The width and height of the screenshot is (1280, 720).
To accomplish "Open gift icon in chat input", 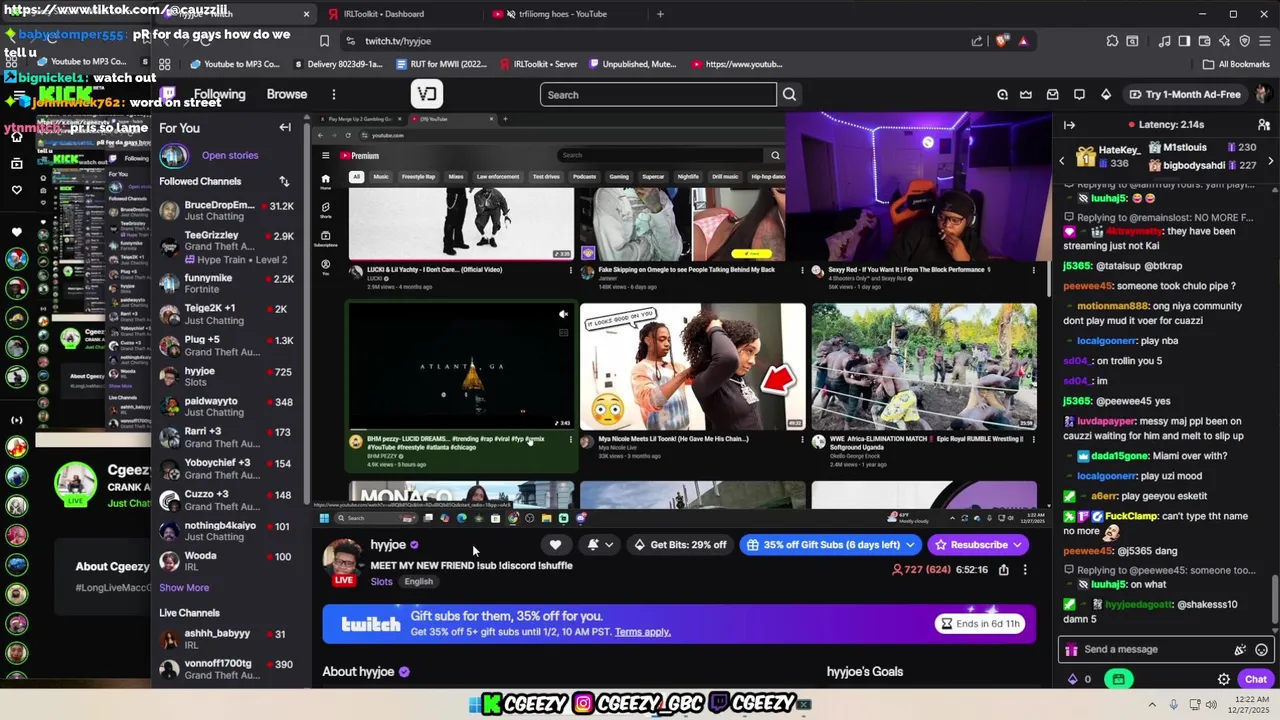I will pyautogui.click(x=1071, y=650).
